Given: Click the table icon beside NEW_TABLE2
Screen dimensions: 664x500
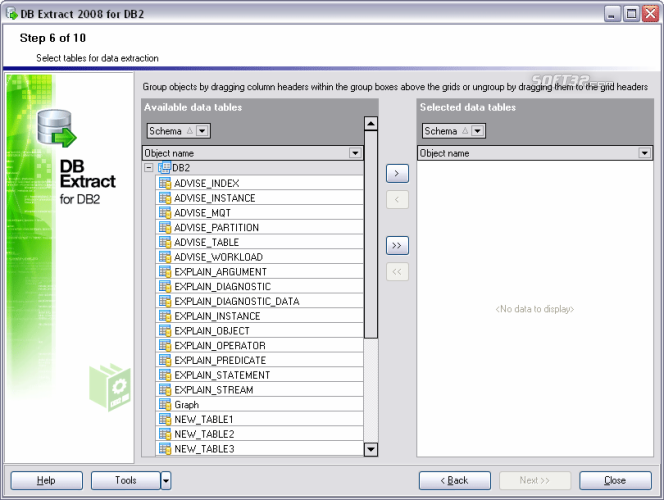Looking at the screenshot, I should coord(165,434).
